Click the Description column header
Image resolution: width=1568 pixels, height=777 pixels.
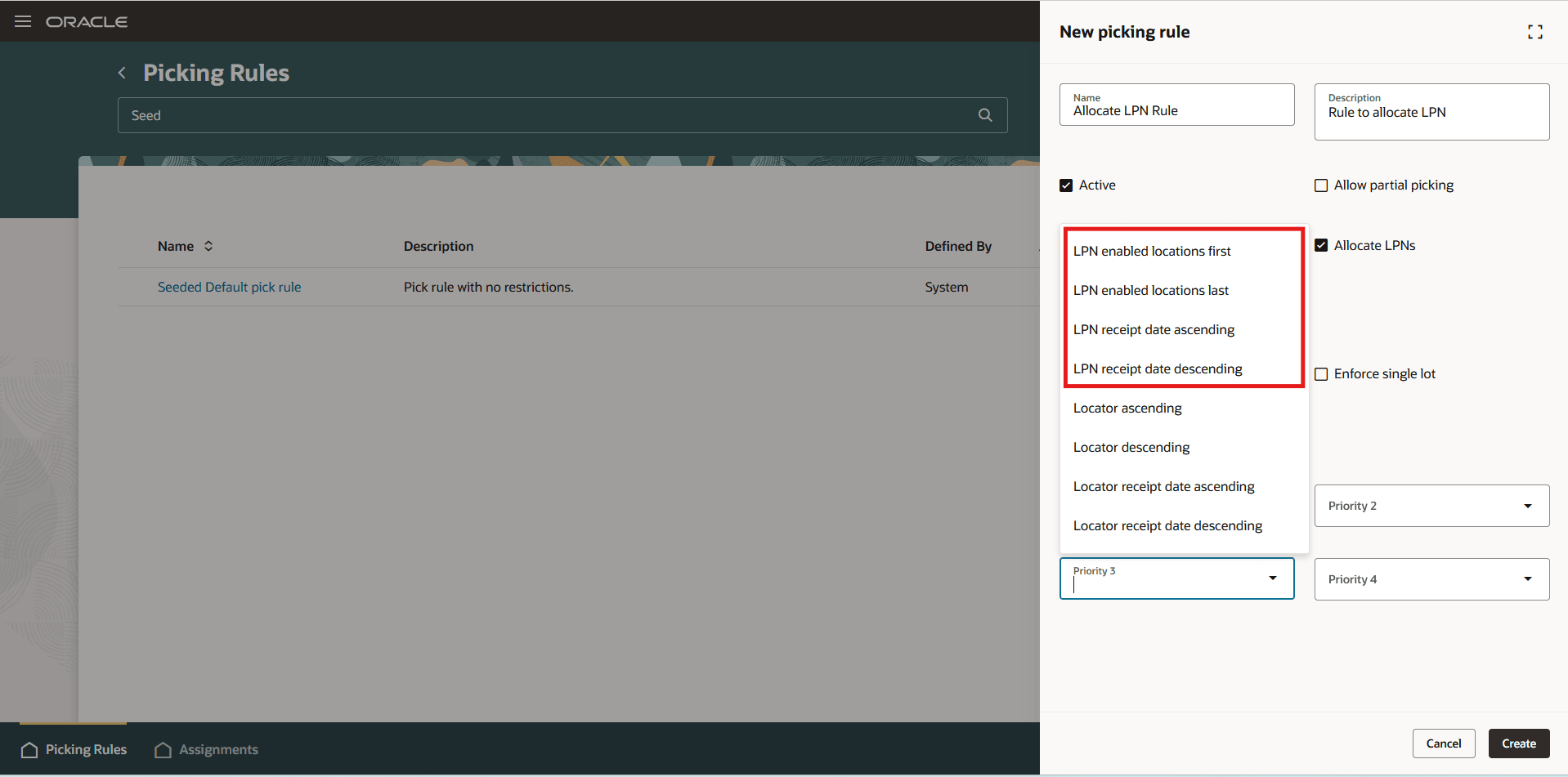[x=438, y=246]
